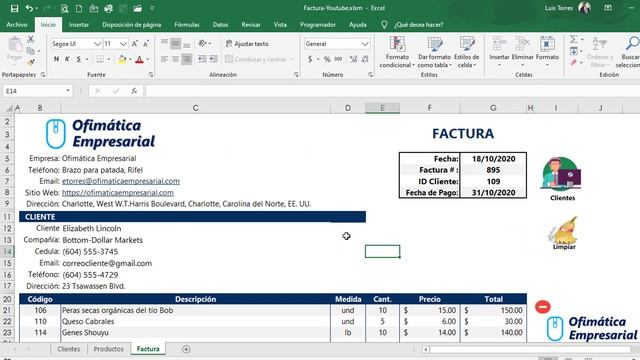The height and width of the screenshot is (360, 640).
Task: Click the Name Box showing E14
Action: click(37, 91)
